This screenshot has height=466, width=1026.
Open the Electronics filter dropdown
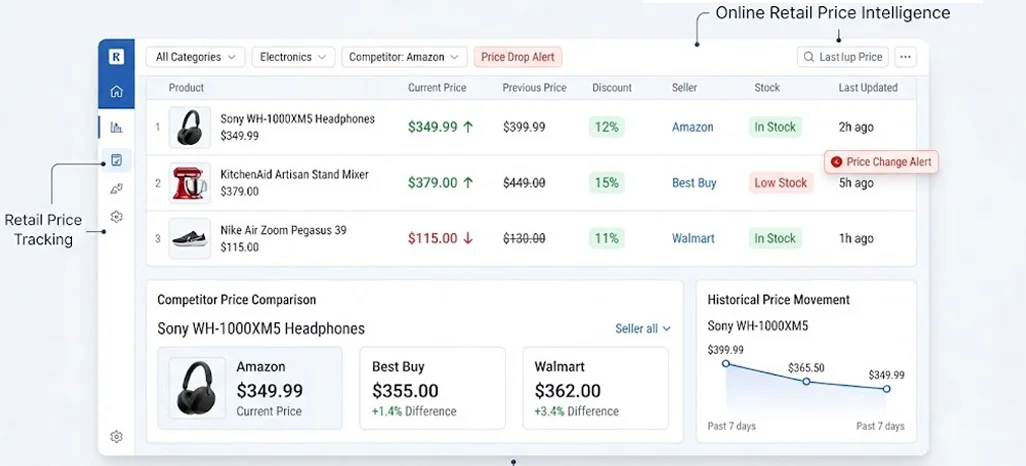pos(293,57)
